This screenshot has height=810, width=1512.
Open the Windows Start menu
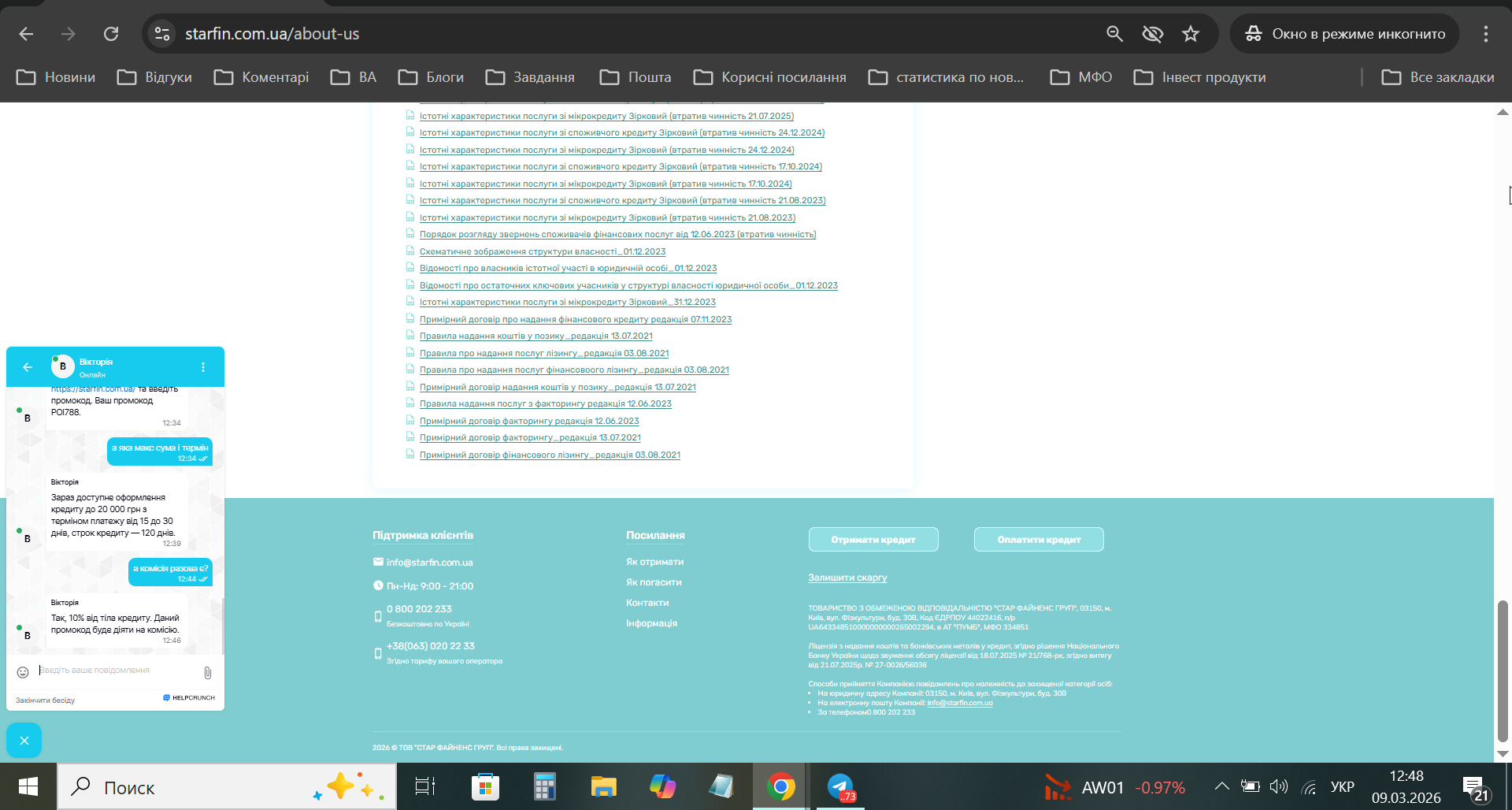28,786
